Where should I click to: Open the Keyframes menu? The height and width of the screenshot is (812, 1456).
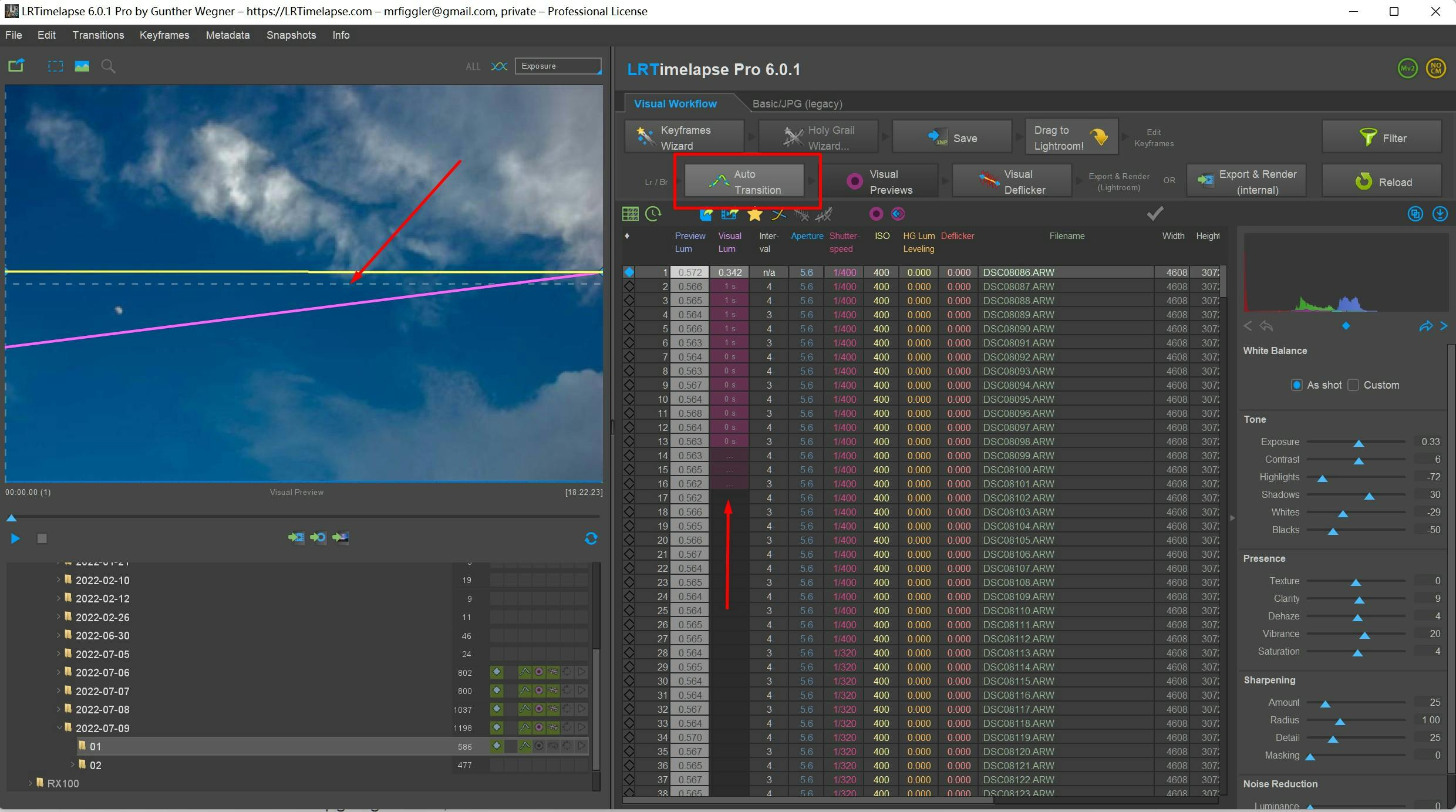coord(164,35)
